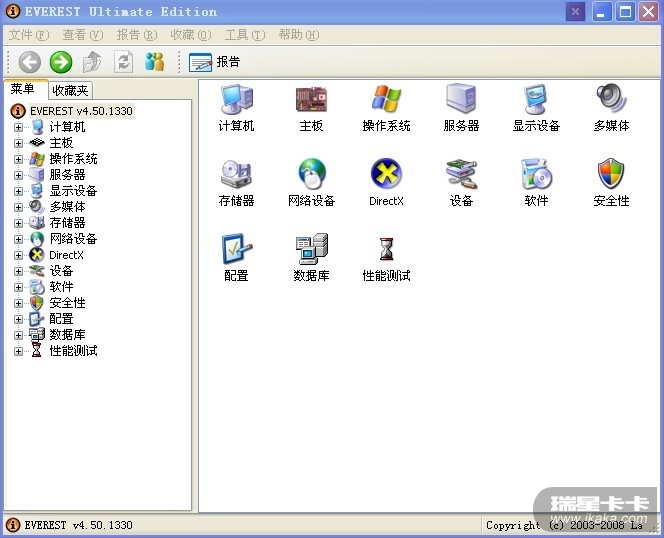Open the 收藏(O) menu
This screenshot has height=538, width=664.
tap(191, 35)
